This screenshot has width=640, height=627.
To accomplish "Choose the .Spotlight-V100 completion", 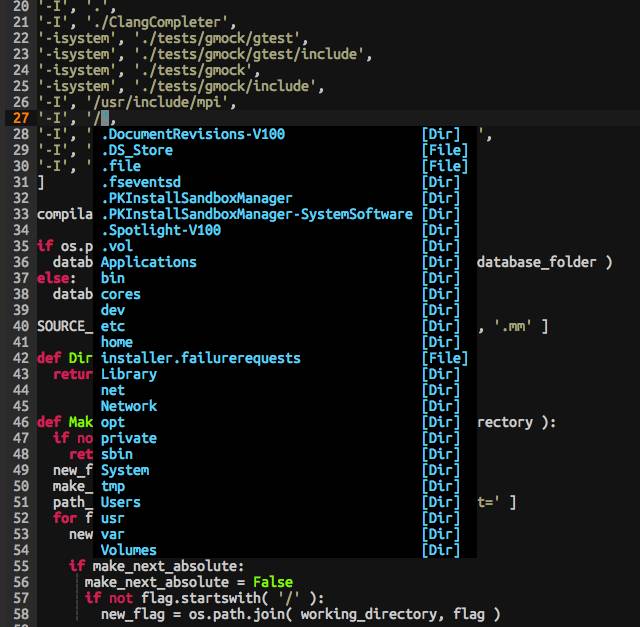I will [x=284, y=230].
